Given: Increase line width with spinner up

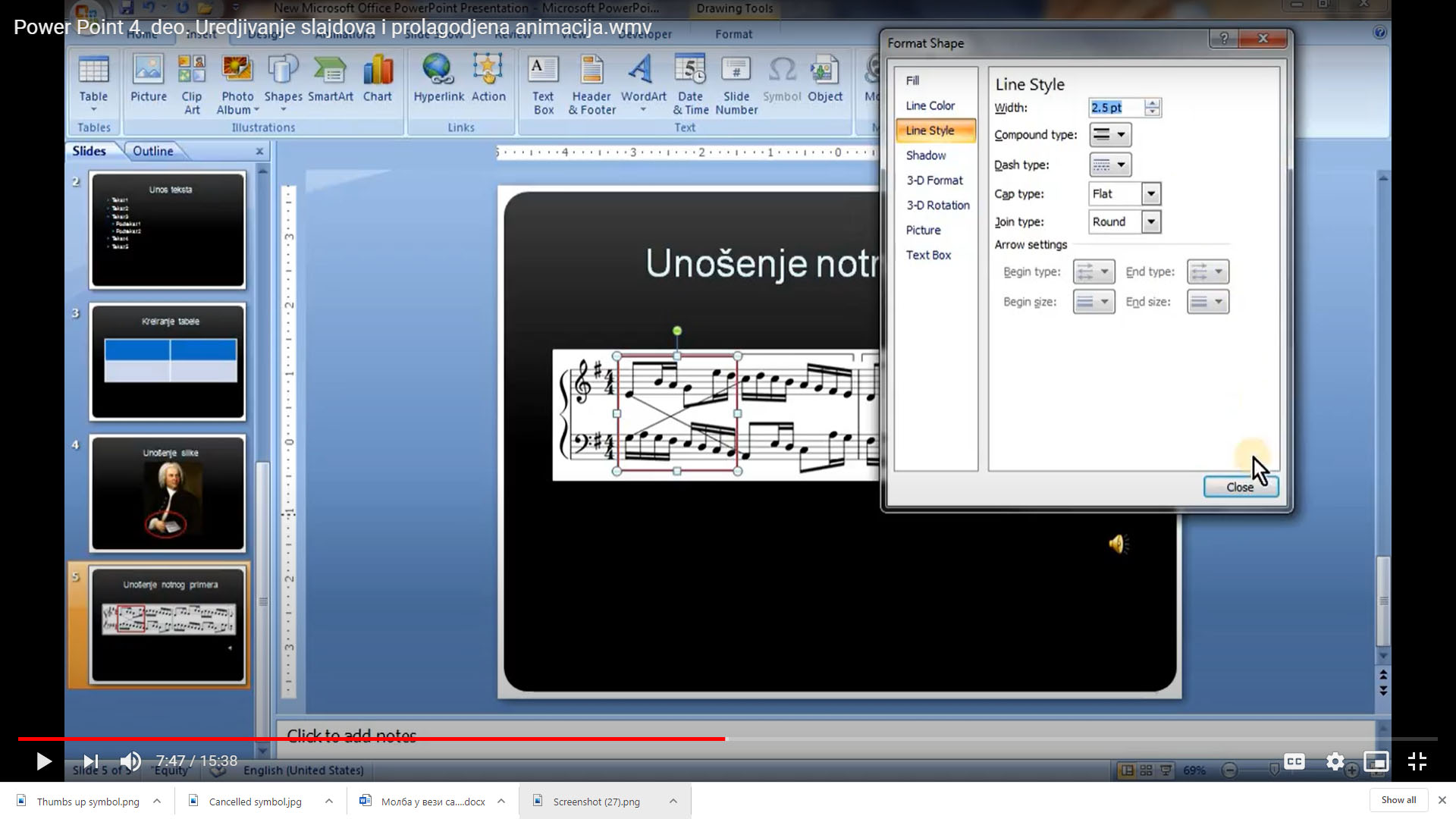Looking at the screenshot, I should [1152, 103].
